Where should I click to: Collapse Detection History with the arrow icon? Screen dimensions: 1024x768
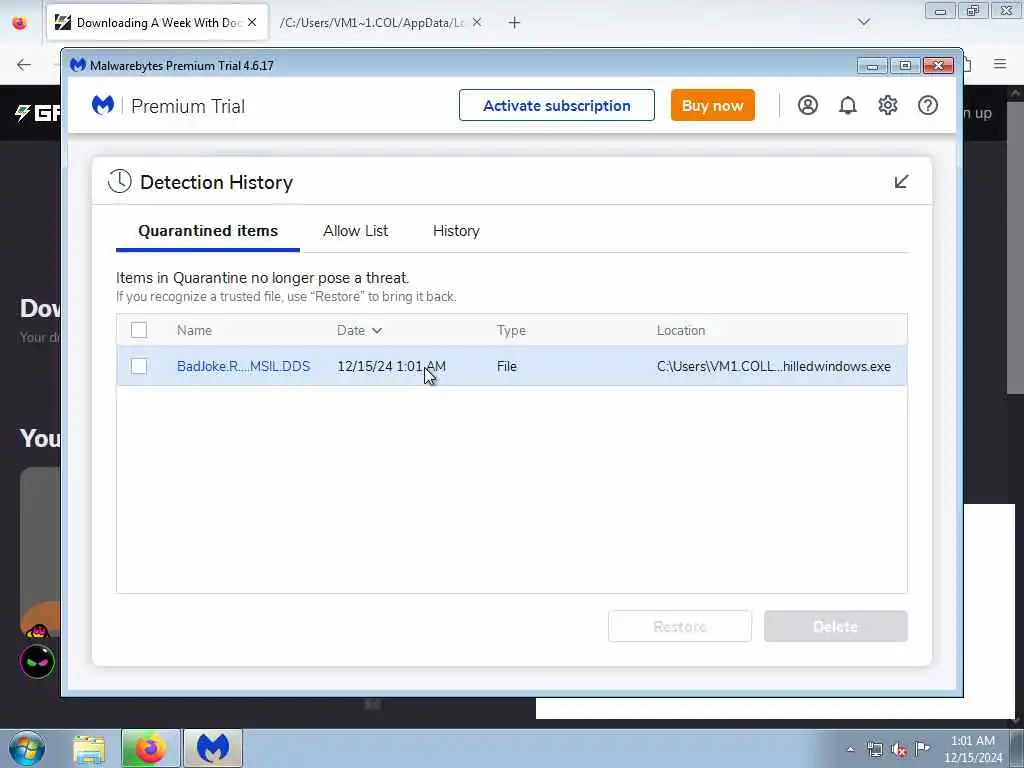coord(901,182)
